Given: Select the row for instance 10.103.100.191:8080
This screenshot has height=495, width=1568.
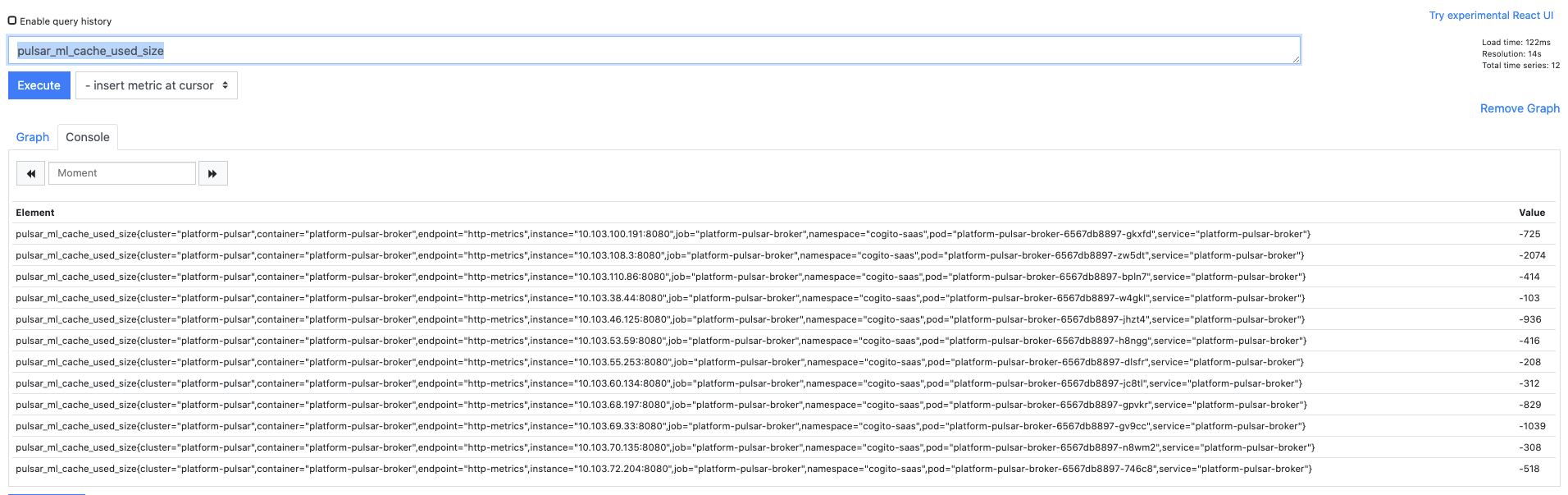Looking at the screenshot, I should pyautogui.click(x=784, y=234).
